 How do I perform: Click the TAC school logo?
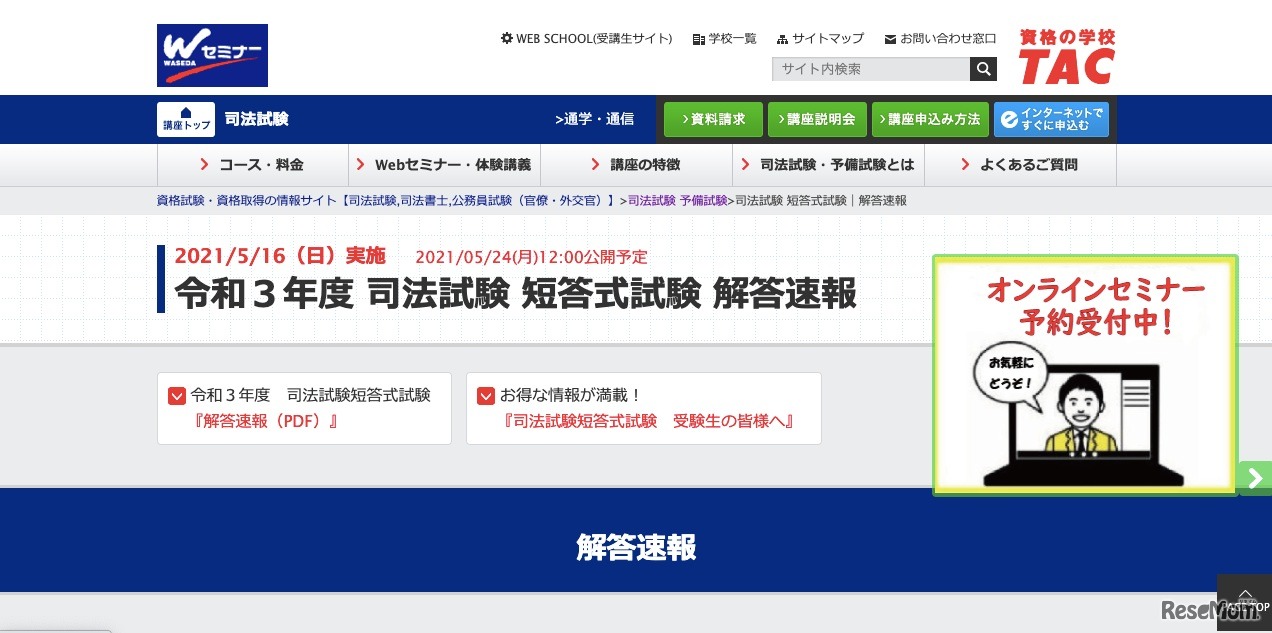tap(1066, 57)
